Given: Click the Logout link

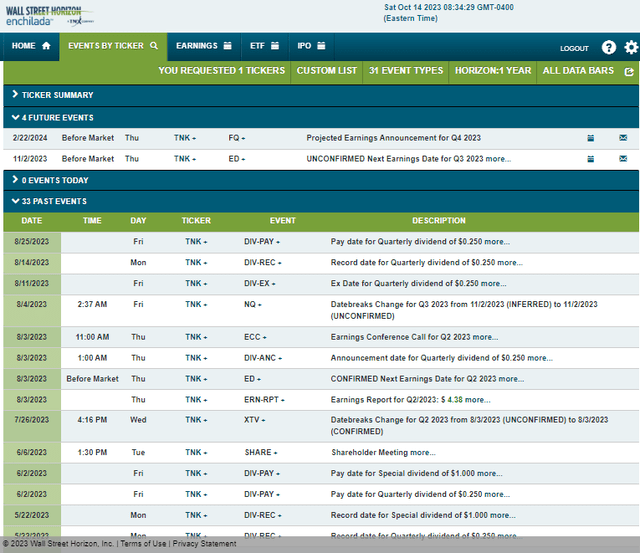Looking at the screenshot, I should [x=574, y=49].
